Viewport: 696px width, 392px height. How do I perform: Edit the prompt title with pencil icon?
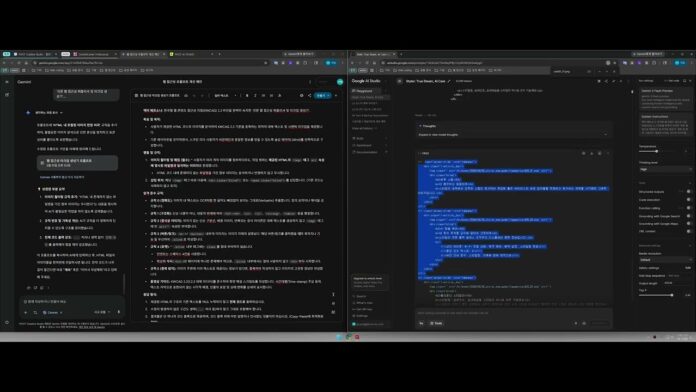pos(449,81)
